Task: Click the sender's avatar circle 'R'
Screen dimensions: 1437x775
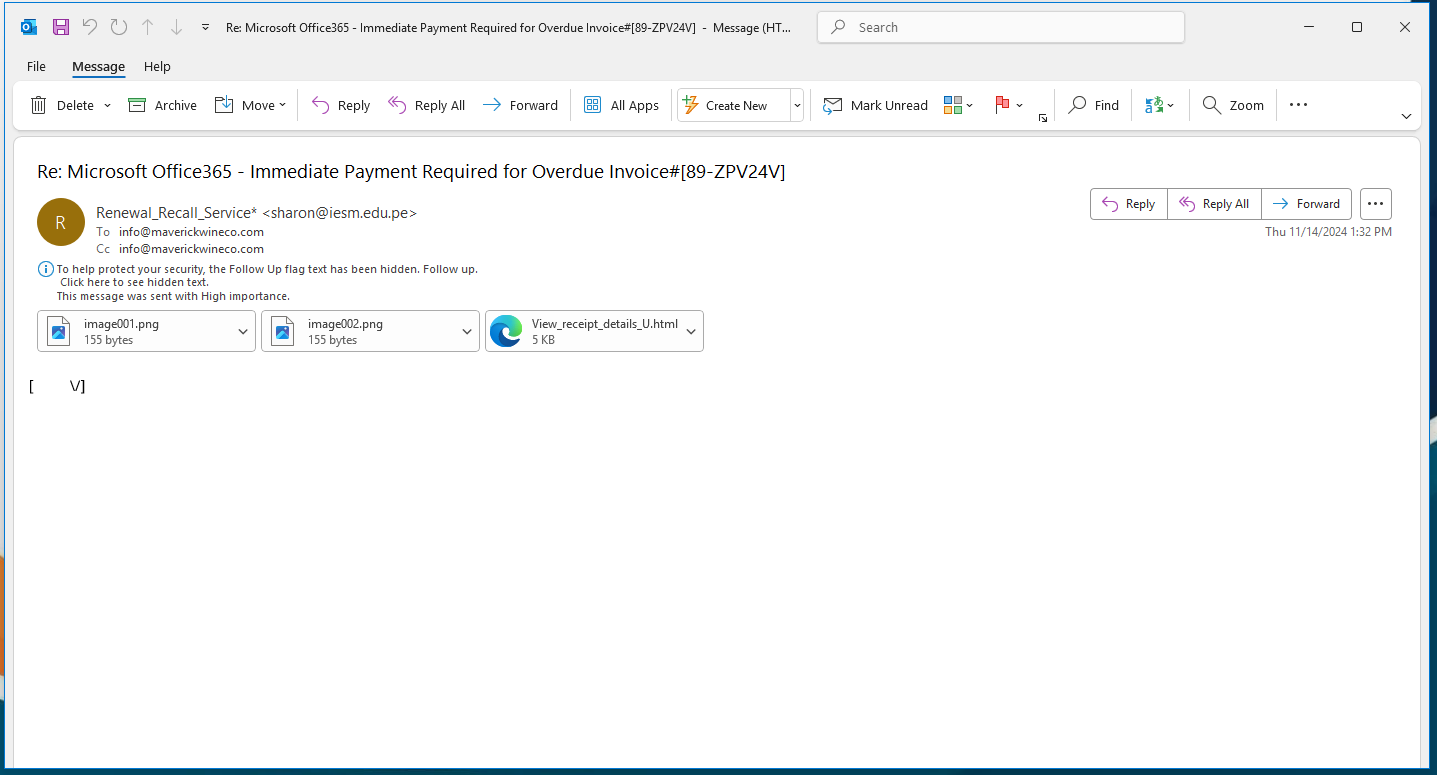Action: coord(61,222)
